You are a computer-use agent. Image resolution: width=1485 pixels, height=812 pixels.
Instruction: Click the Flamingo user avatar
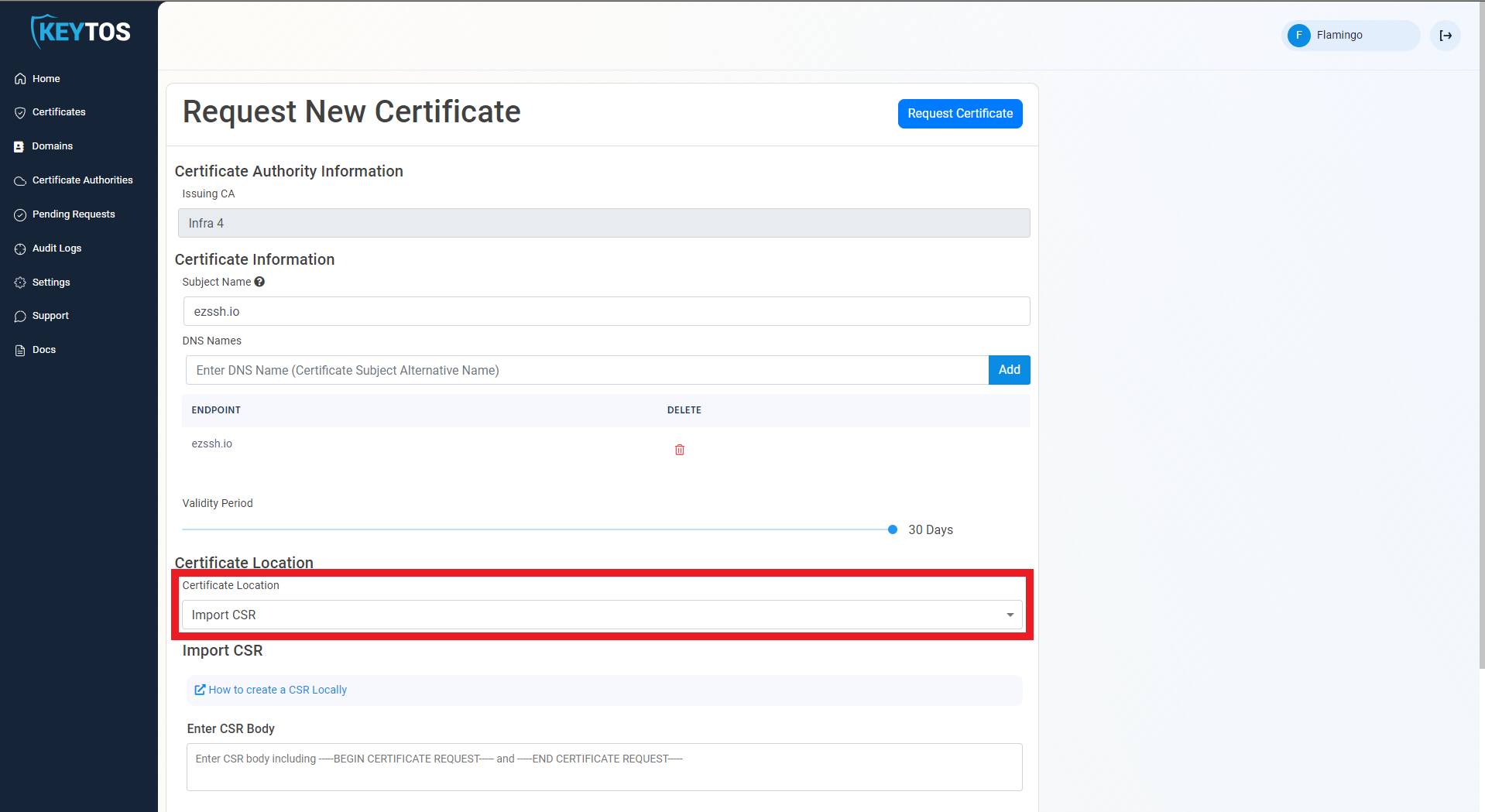click(x=1299, y=36)
